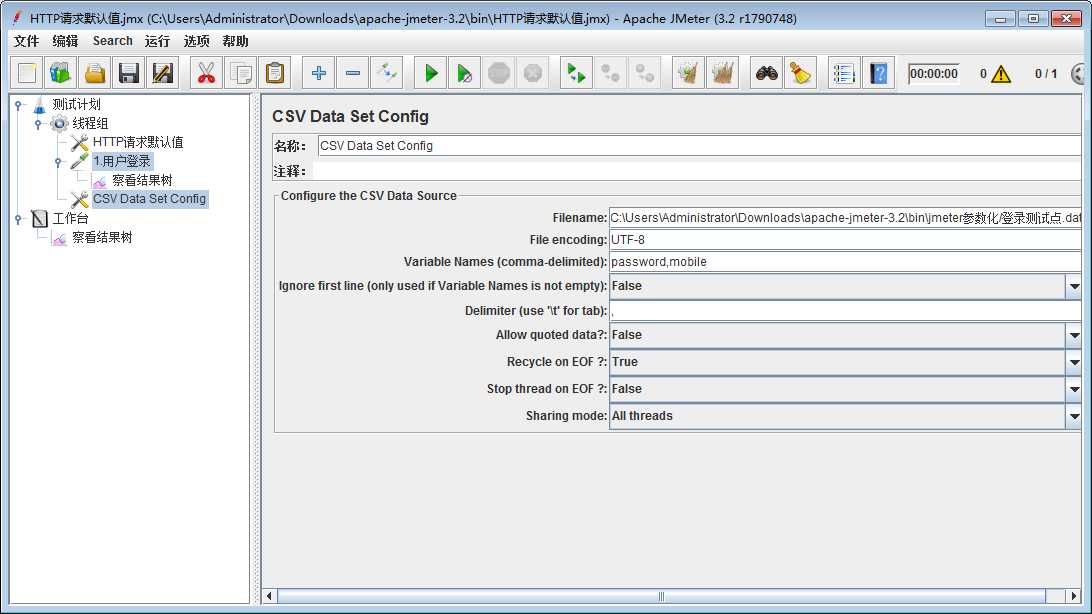Click the Delimiter input field
Viewport: 1092px width, 614px height.
(845, 311)
